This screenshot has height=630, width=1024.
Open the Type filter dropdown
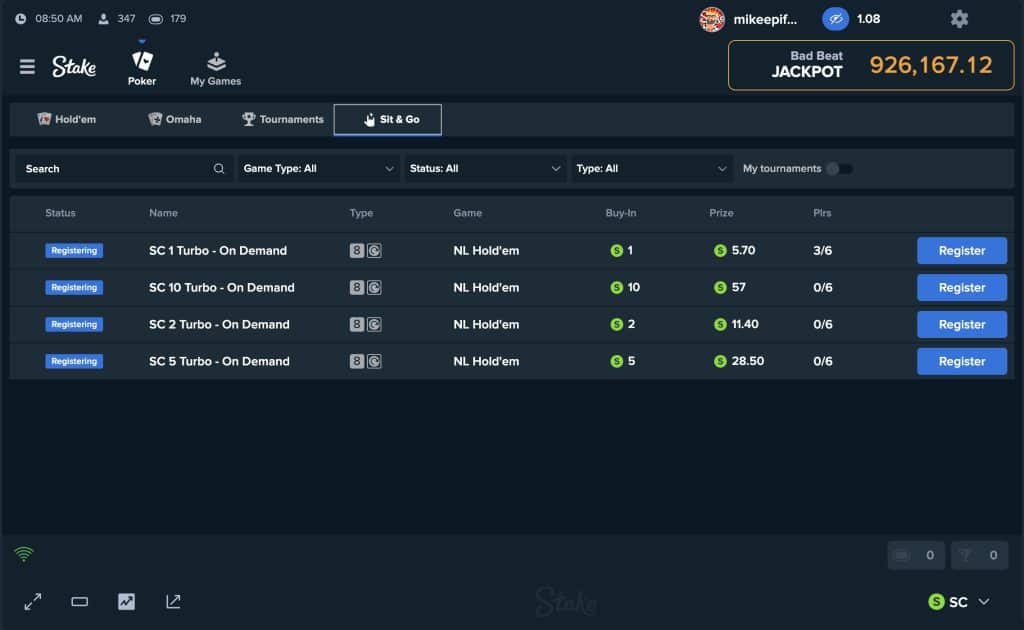pyautogui.click(x=652, y=169)
